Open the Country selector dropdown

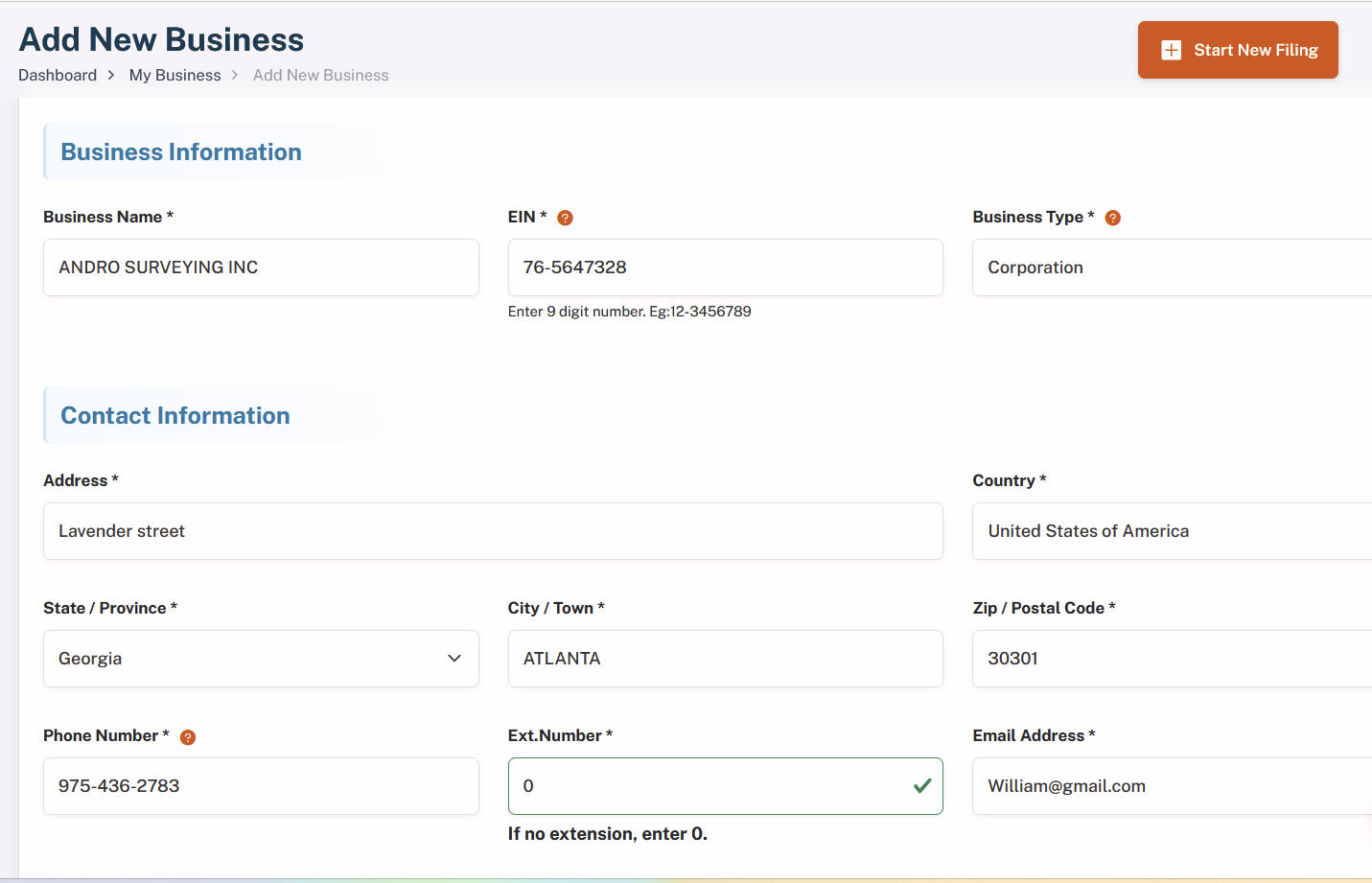click(1172, 531)
